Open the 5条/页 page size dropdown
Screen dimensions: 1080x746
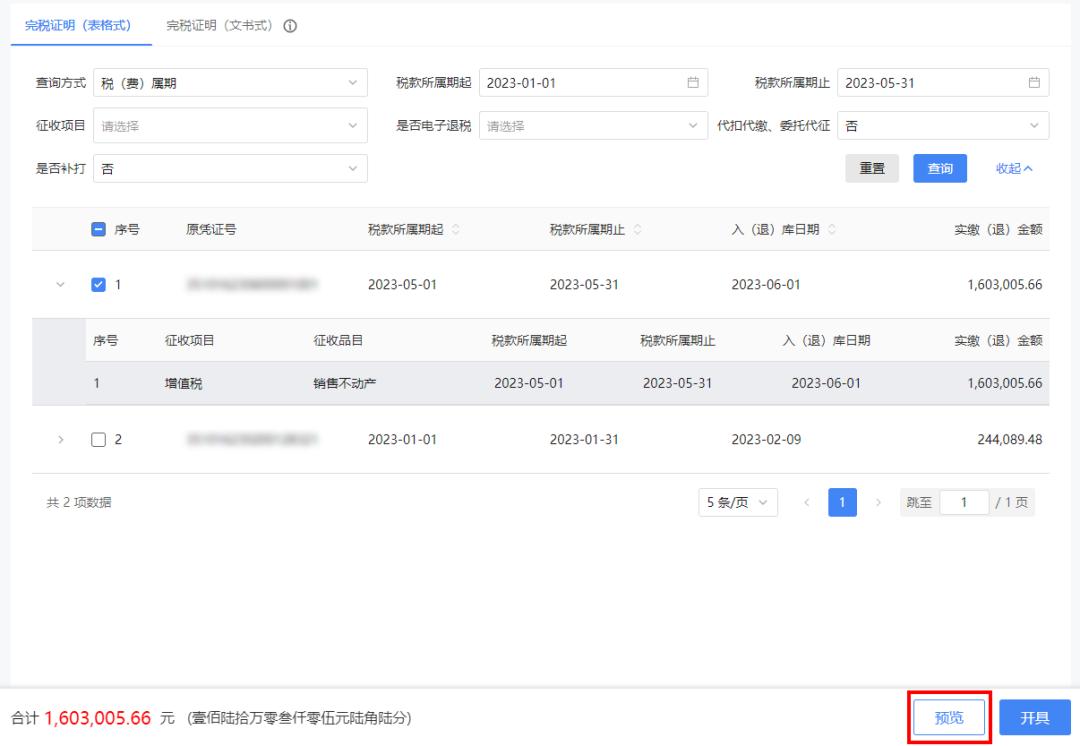click(738, 502)
